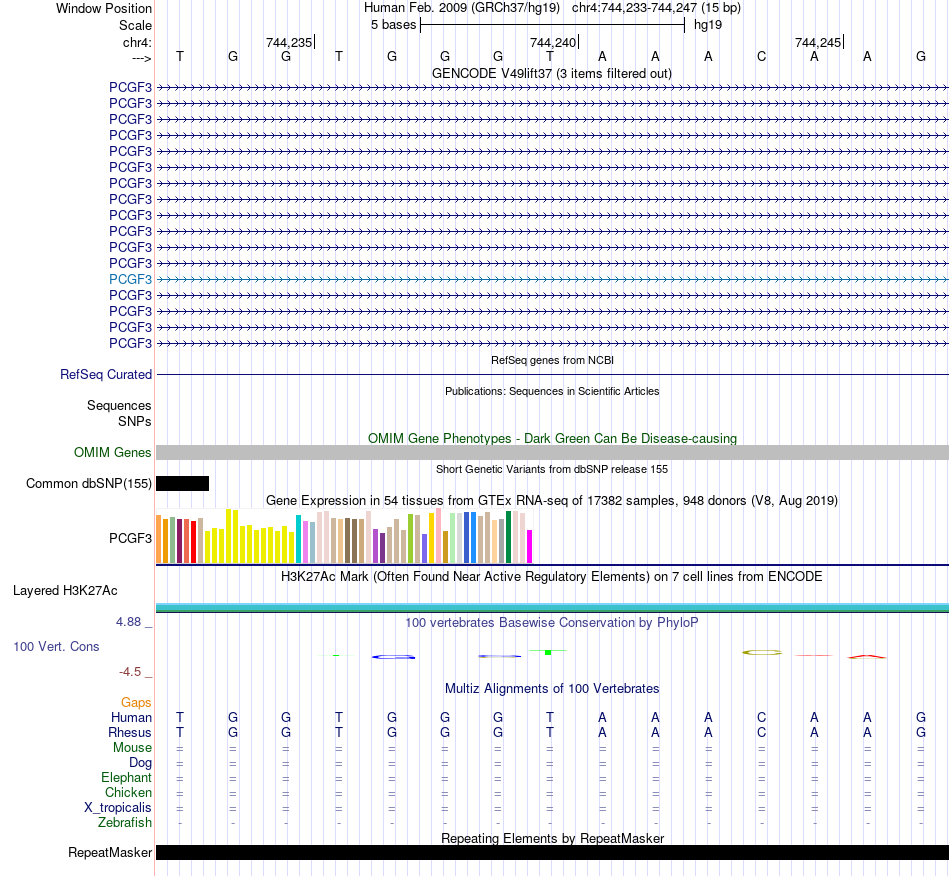This screenshot has width=950, height=876.
Task: Click the Rhesus species alignment label
Action: click(x=130, y=732)
